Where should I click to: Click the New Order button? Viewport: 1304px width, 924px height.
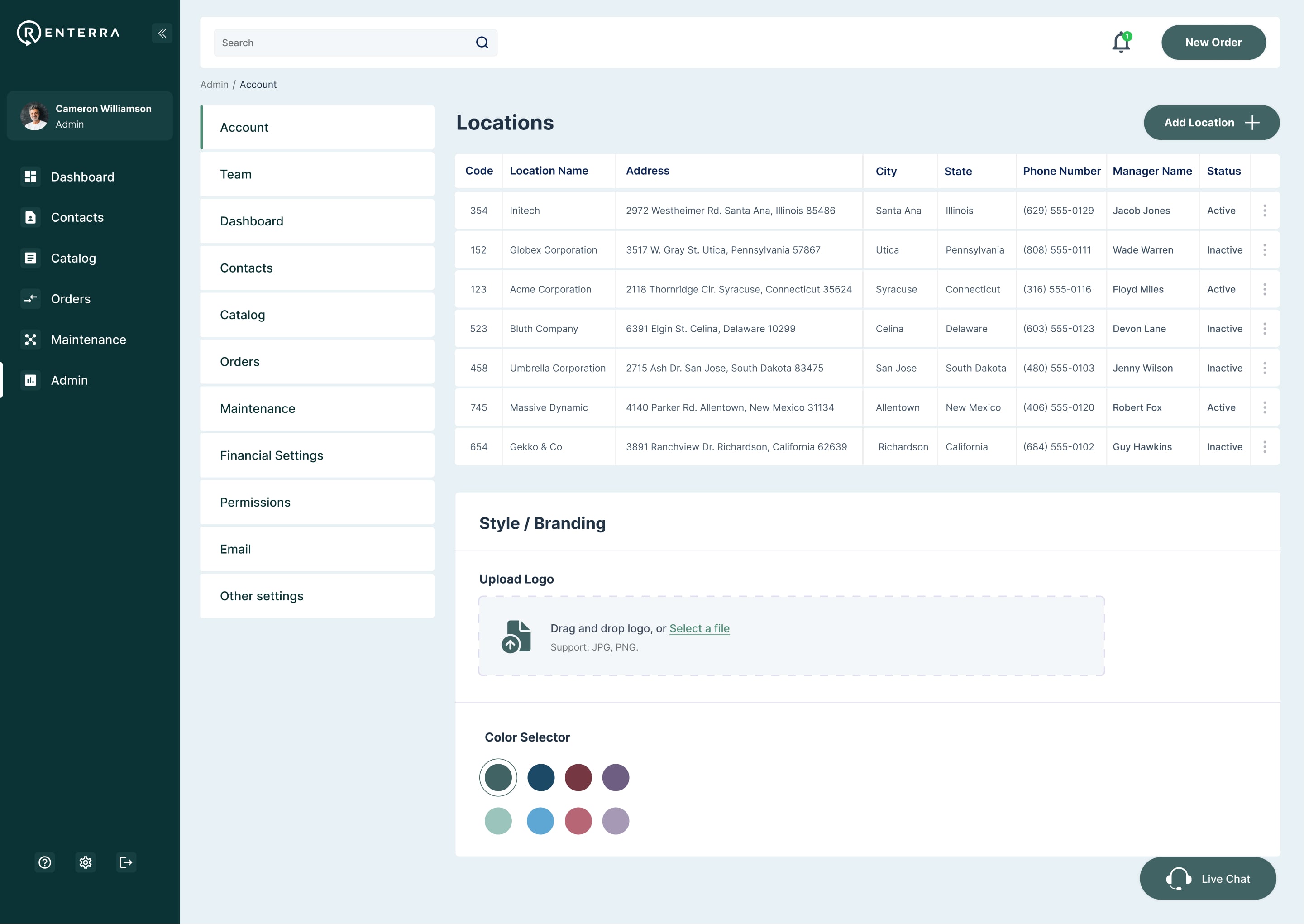pyautogui.click(x=1213, y=43)
